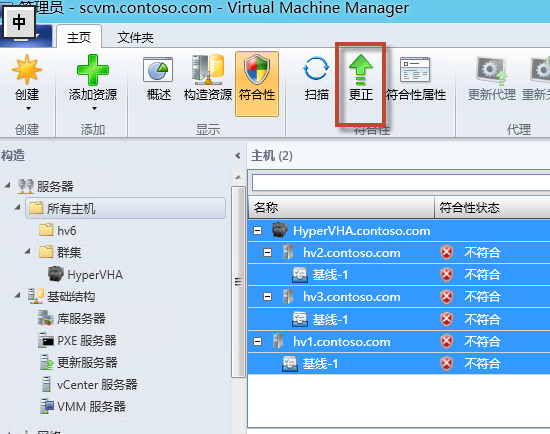Image resolution: width=550 pixels, height=434 pixels.
Task: Collapse the 服务器 tree node
Action: click(x=7, y=185)
